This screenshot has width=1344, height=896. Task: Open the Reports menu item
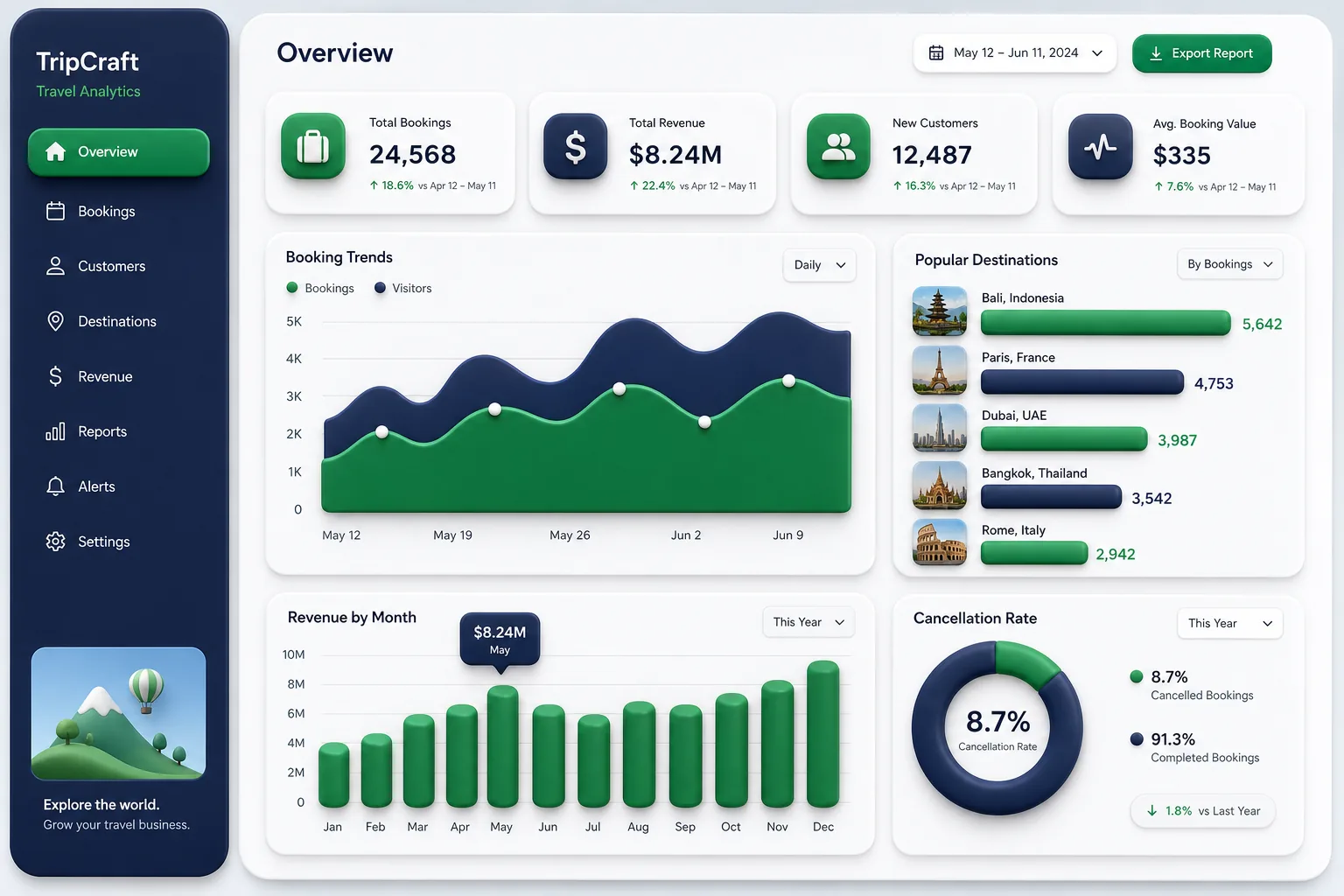tap(119, 431)
